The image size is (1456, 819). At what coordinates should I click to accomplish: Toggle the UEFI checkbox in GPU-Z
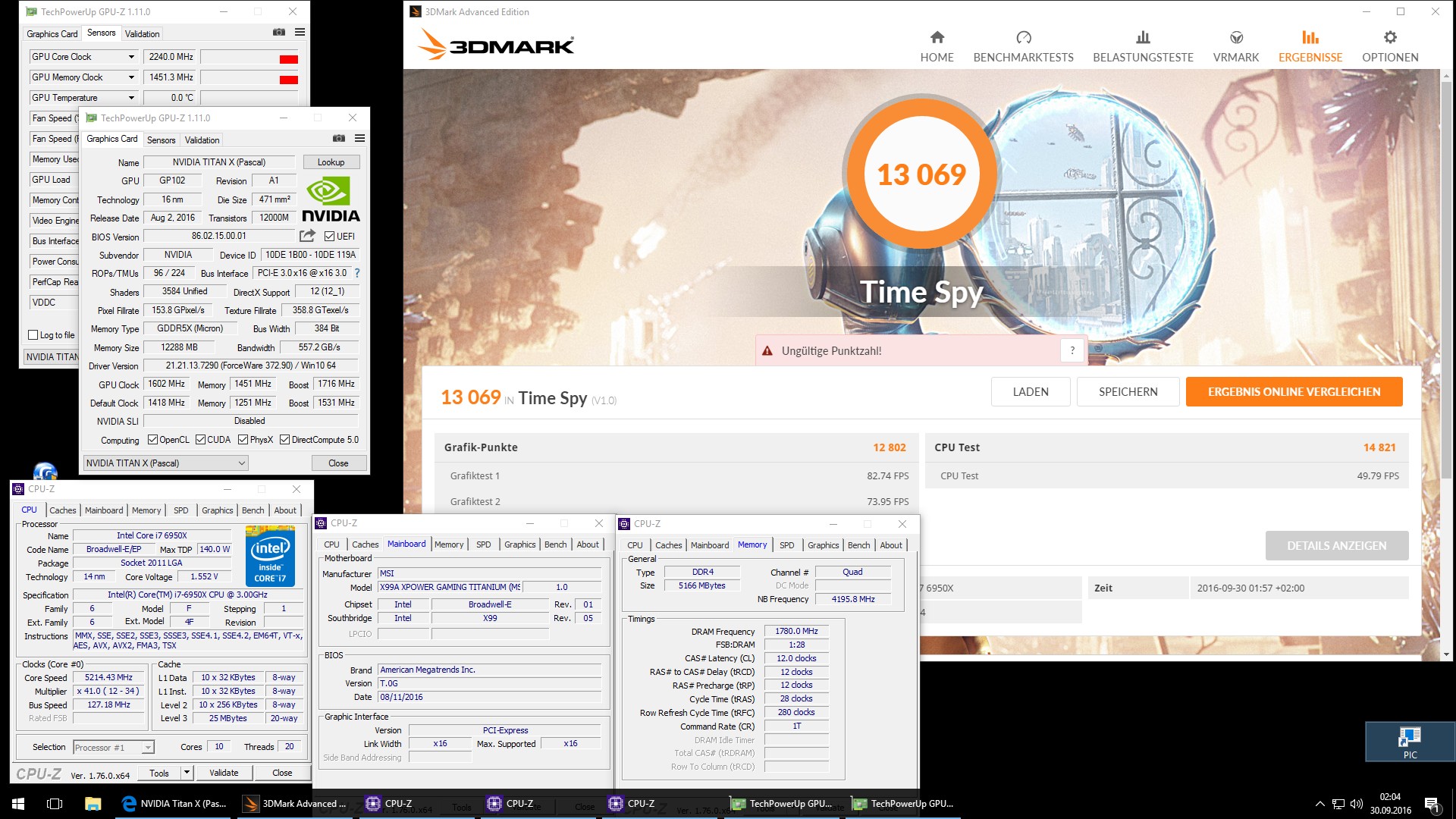click(x=329, y=237)
